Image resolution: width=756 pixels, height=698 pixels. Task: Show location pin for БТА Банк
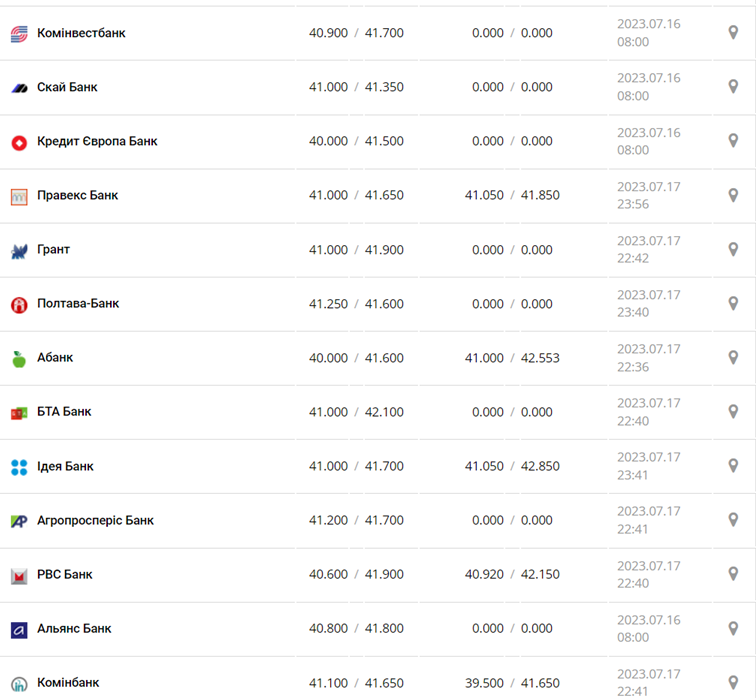(733, 412)
